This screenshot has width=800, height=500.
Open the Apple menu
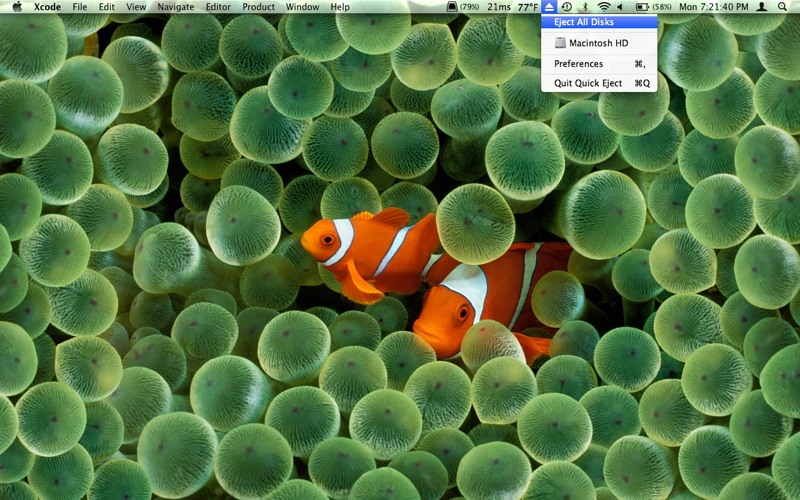[17, 7]
